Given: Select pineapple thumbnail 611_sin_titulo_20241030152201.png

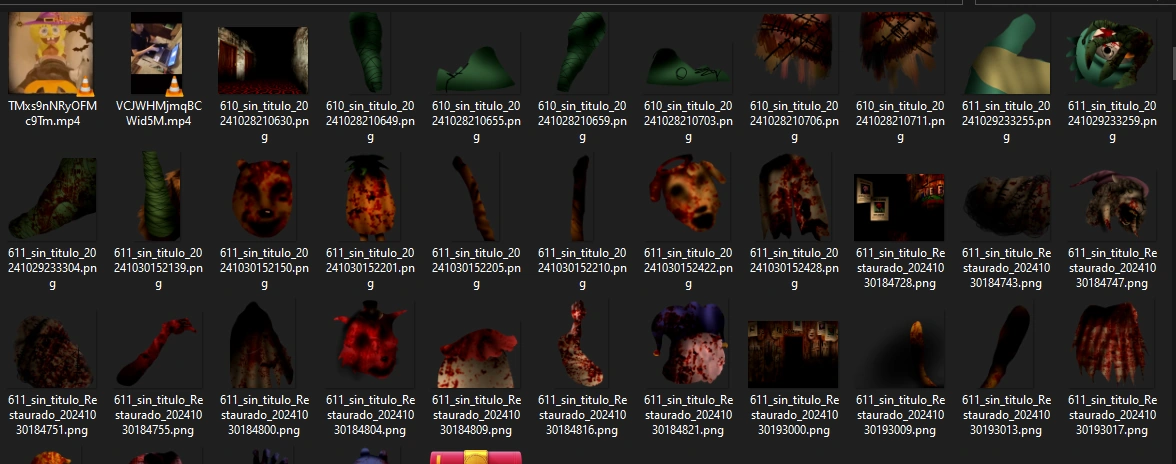Looking at the screenshot, I should click(x=370, y=198).
